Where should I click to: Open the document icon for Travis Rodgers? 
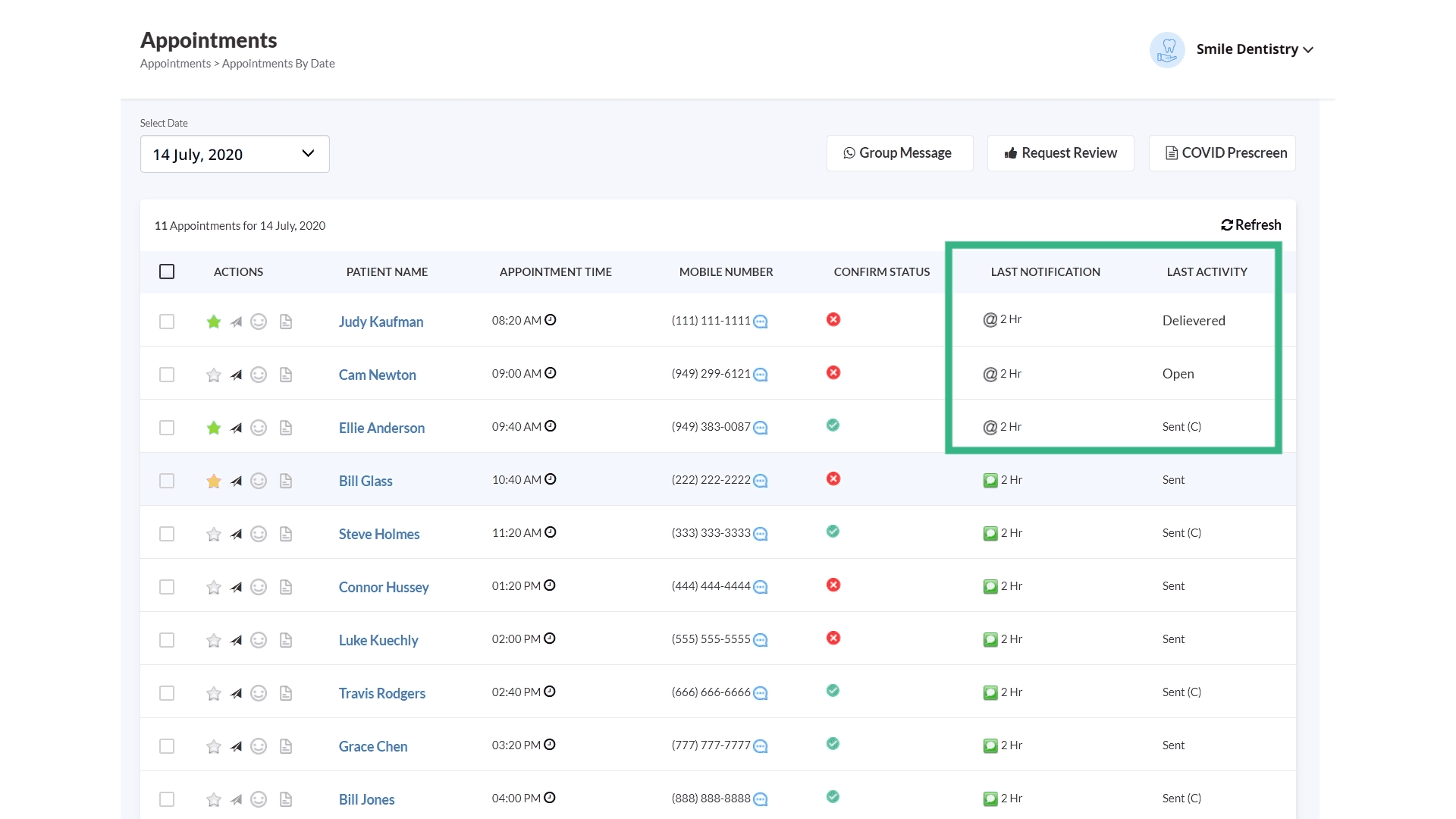click(286, 693)
